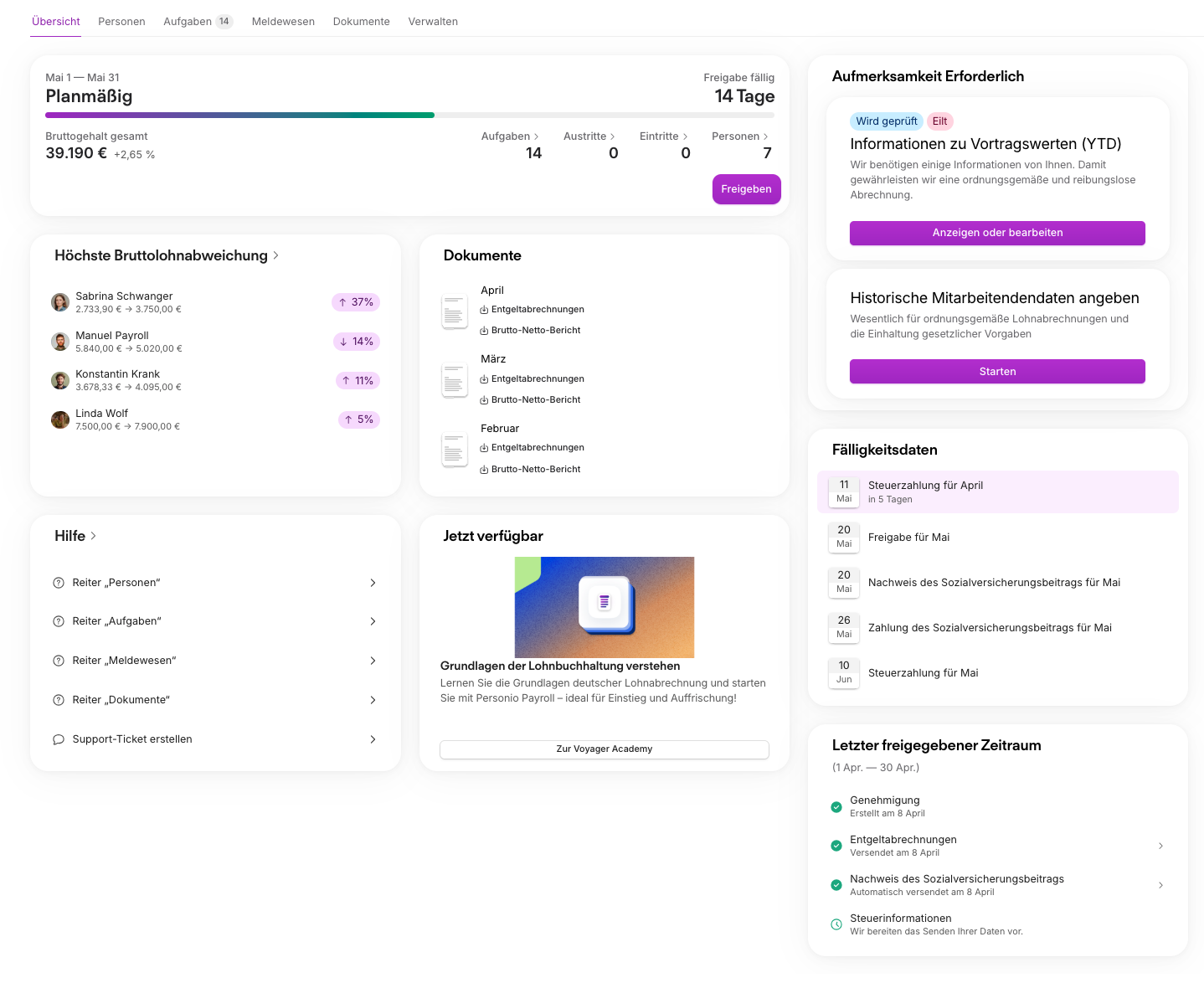Image resolution: width=1204 pixels, height=983 pixels.
Task: Click the Wird geprüft status tag
Action: tap(886, 121)
